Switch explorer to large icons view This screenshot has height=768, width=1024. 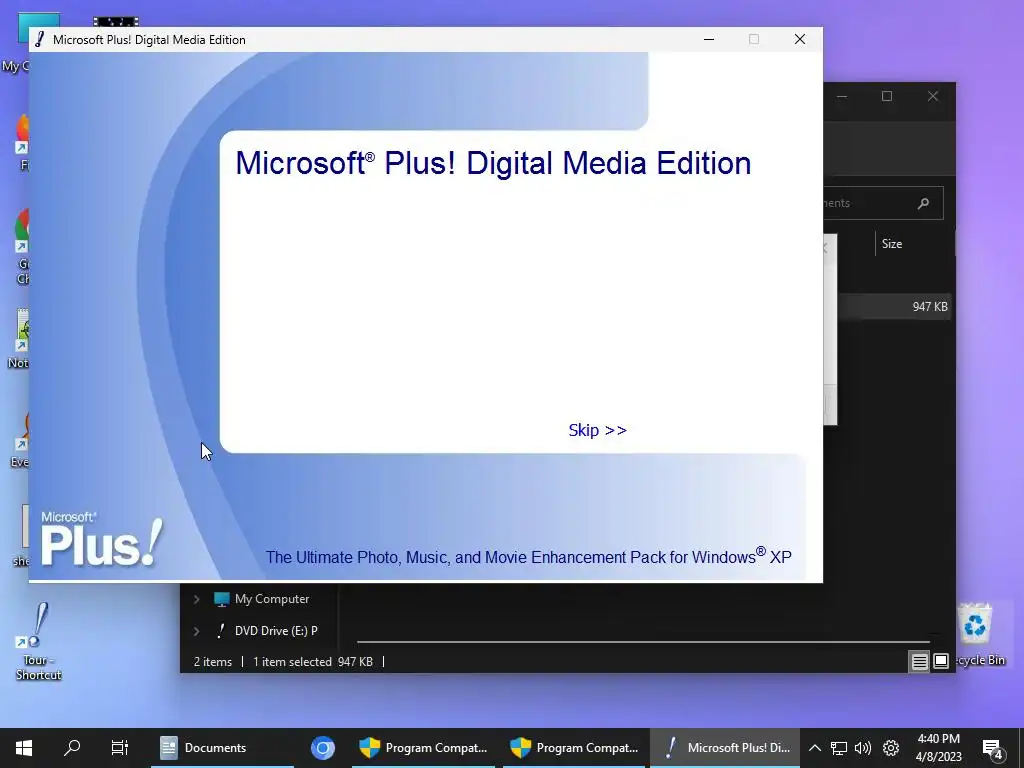pyautogui.click(x=940, y=662)
